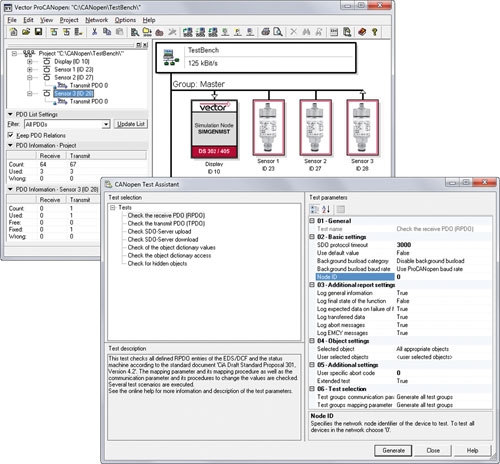Click the Help button in Test Assistant

point(472,450)
